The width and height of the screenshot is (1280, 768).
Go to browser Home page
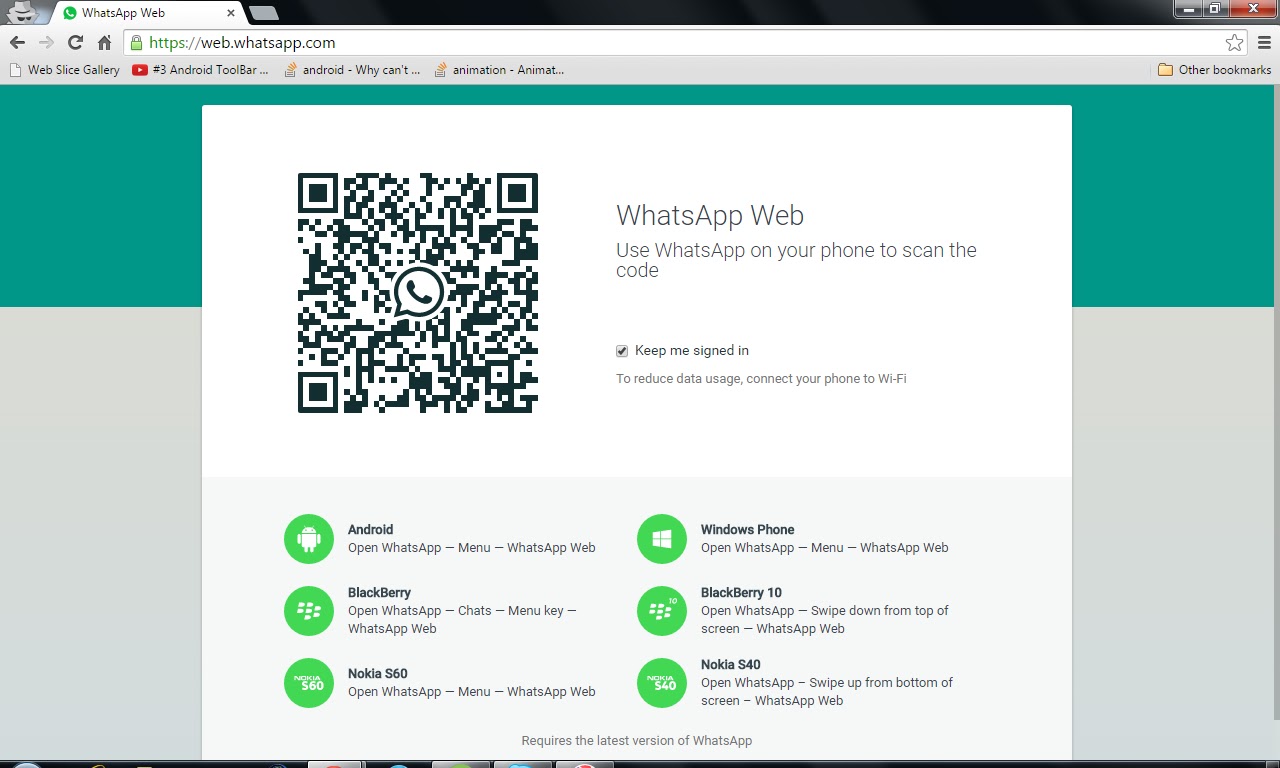click(104, 43)
